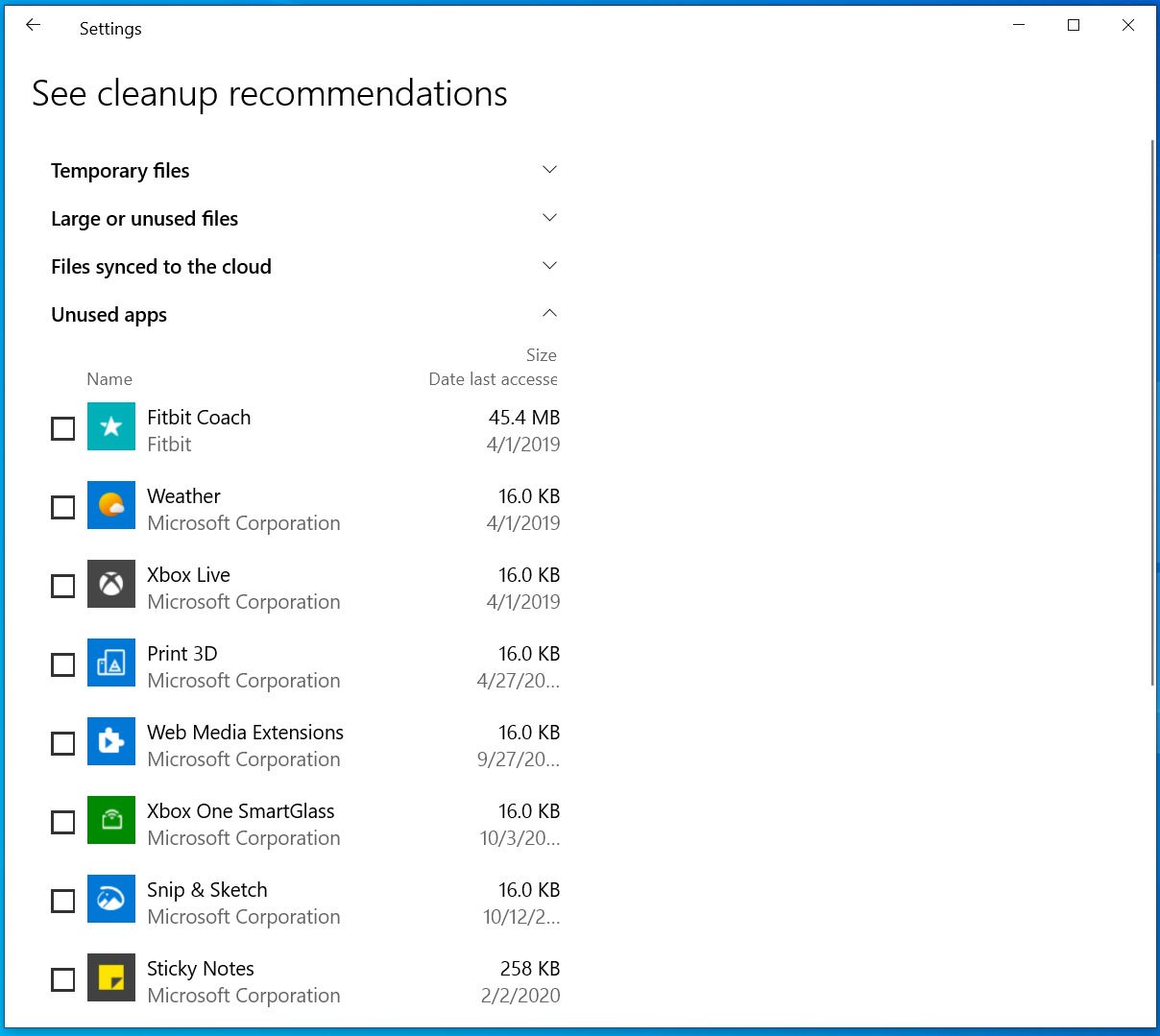Check the Weather app checkbox
Viewport: 1160px width, 1036px height.
[x=62, y=507]
